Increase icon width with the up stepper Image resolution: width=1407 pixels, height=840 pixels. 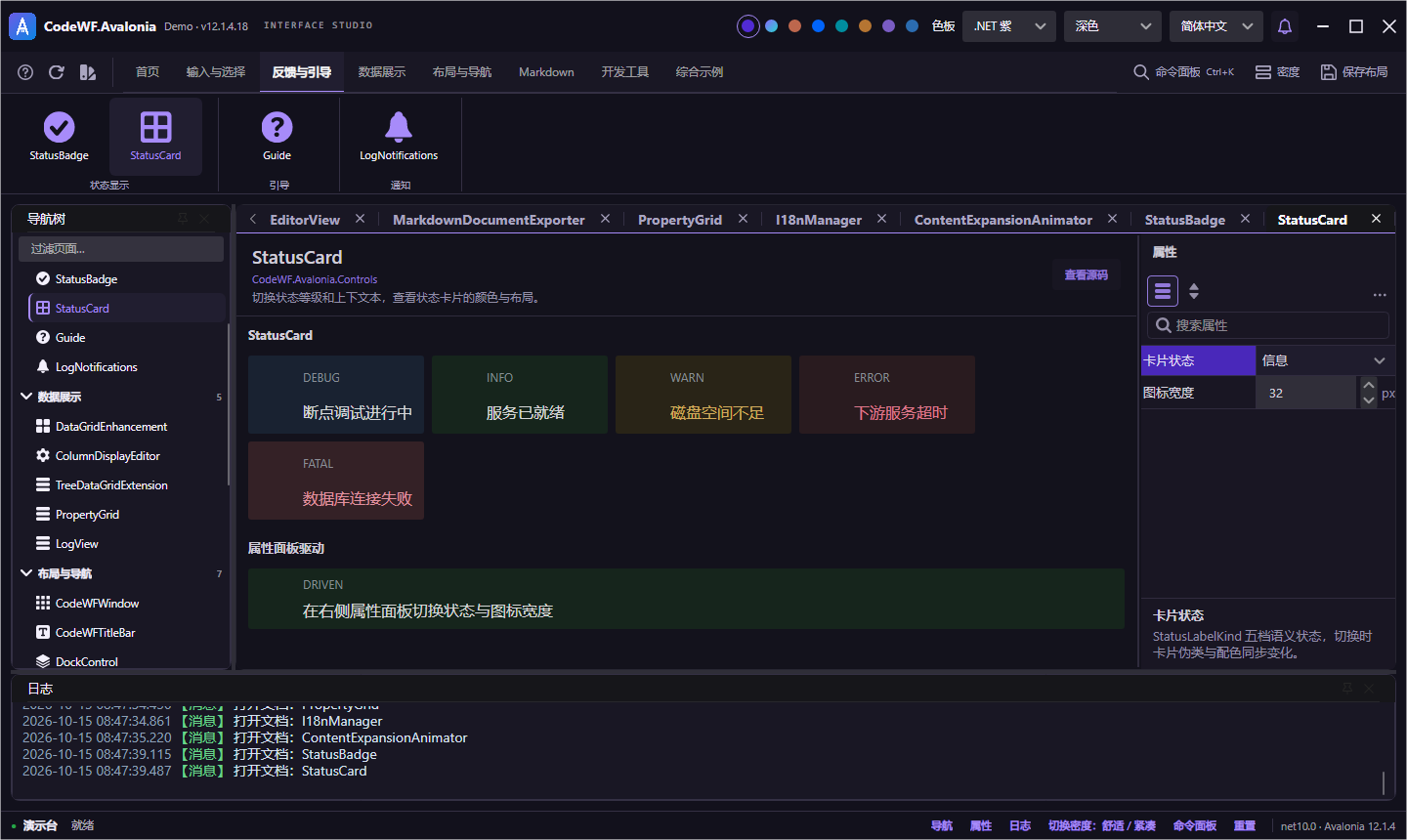(x=1369, y=385)
